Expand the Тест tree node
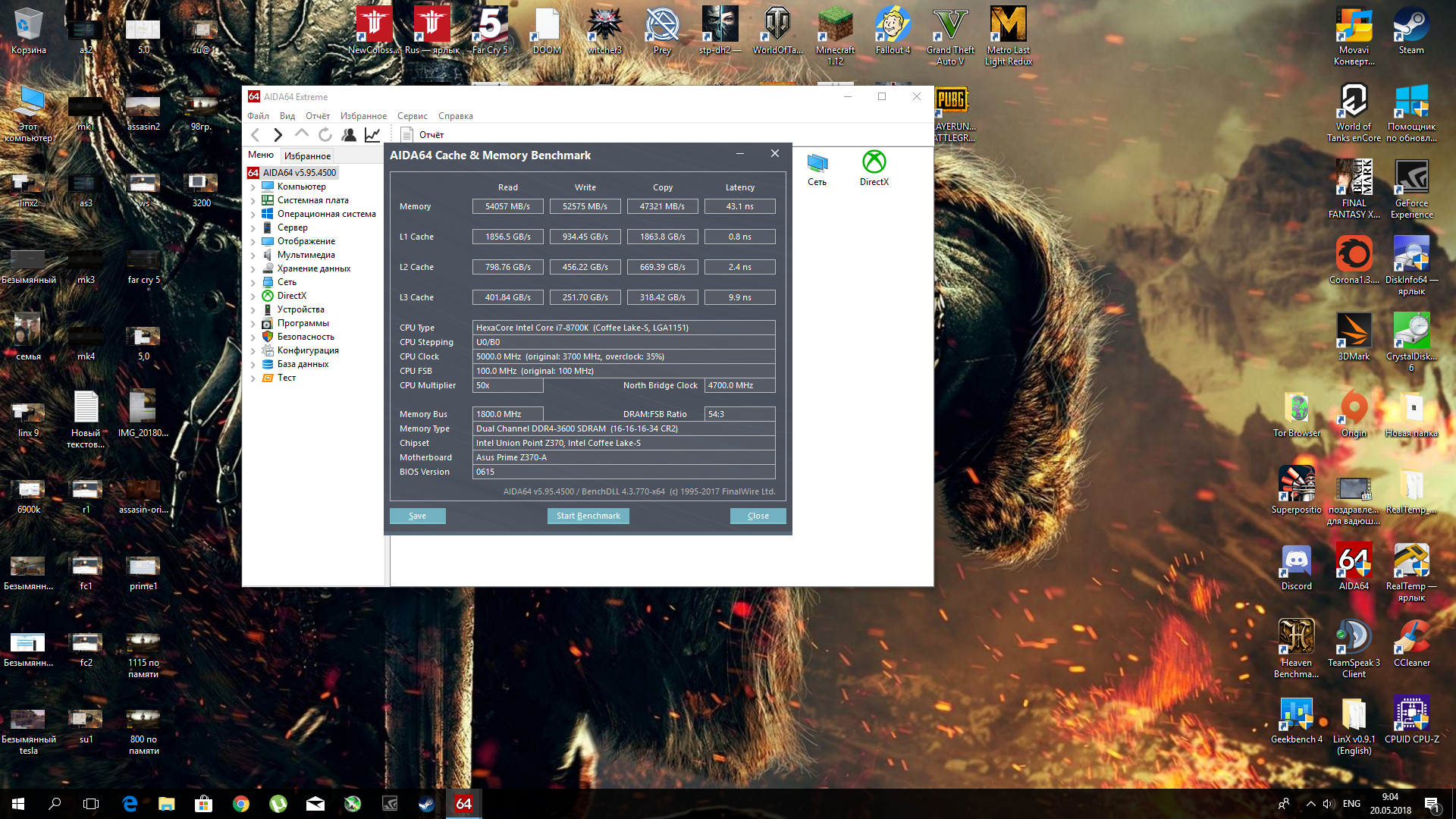Image resolution: width=1456 pixels, height=819 pixels. pyautogui.click(x=253, y=378)
